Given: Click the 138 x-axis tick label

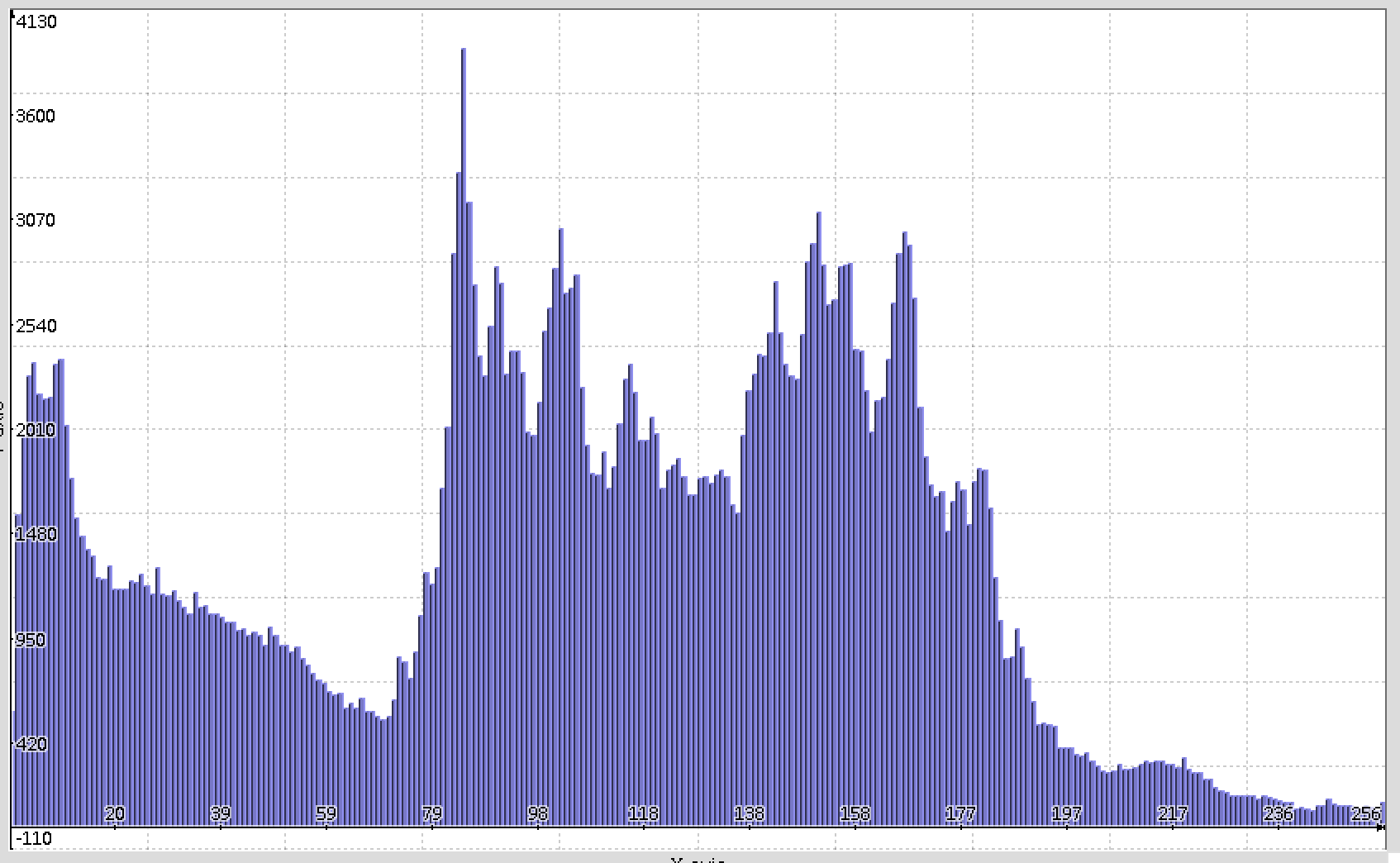Looking at the screenshot, I should tap(750, 813).
